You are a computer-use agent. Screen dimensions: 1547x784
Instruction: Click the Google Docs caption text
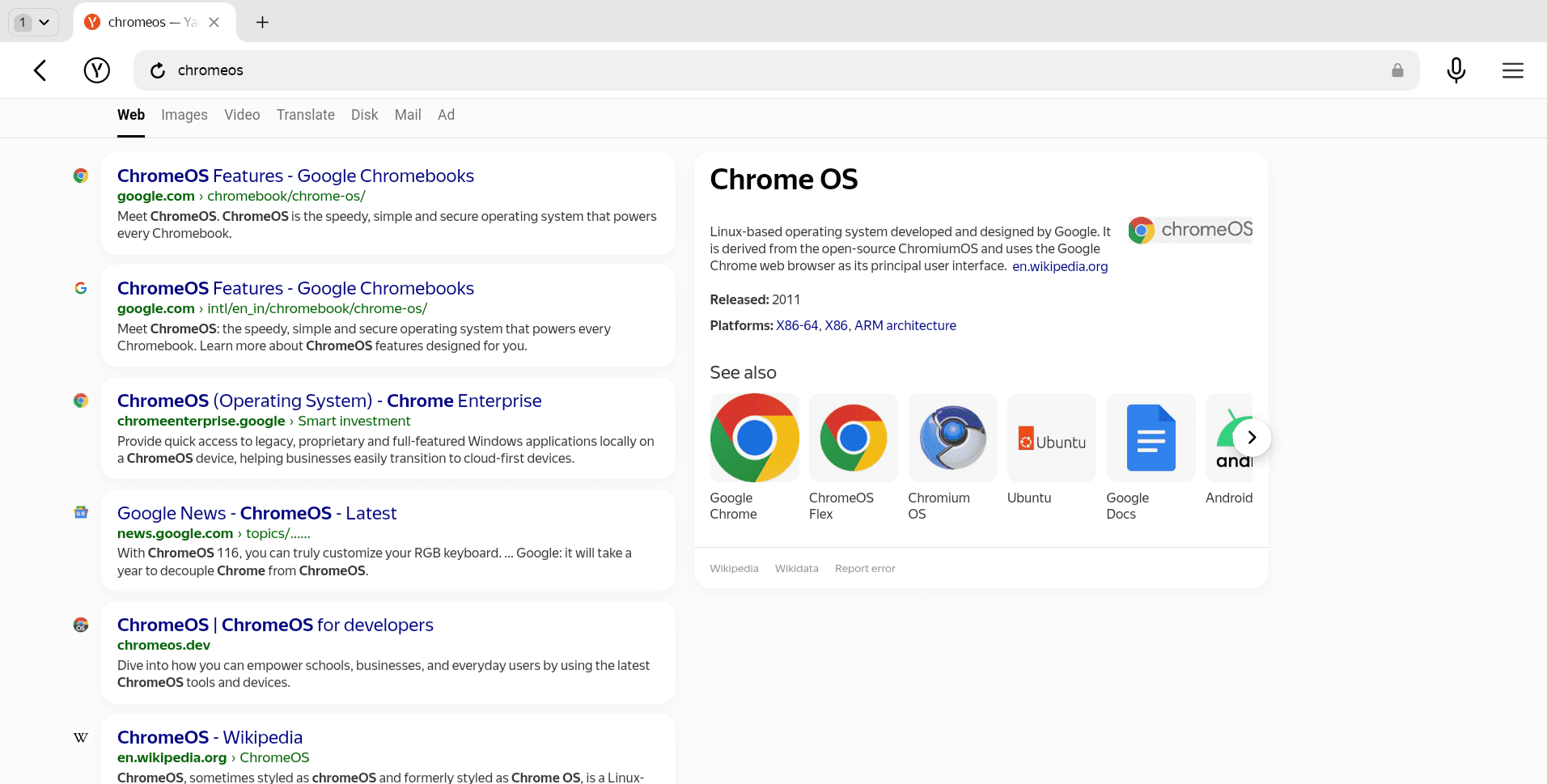[1128, 506]
